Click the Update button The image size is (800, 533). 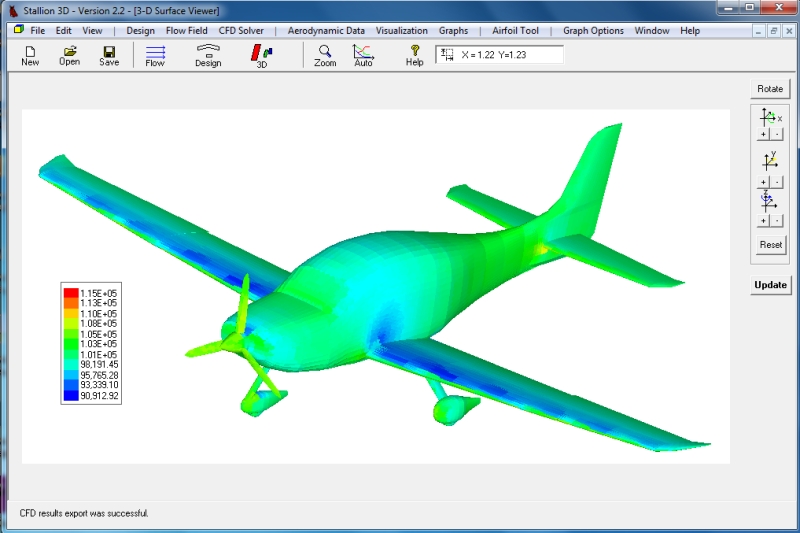(770, 284)
